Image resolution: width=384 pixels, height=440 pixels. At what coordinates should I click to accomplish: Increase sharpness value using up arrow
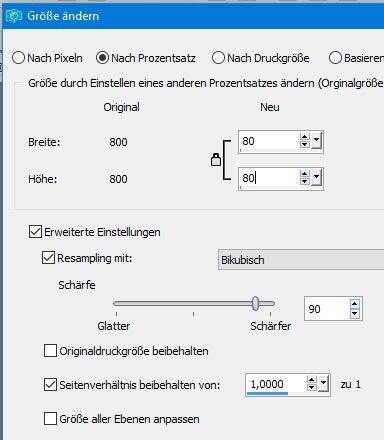click(355, 304)
